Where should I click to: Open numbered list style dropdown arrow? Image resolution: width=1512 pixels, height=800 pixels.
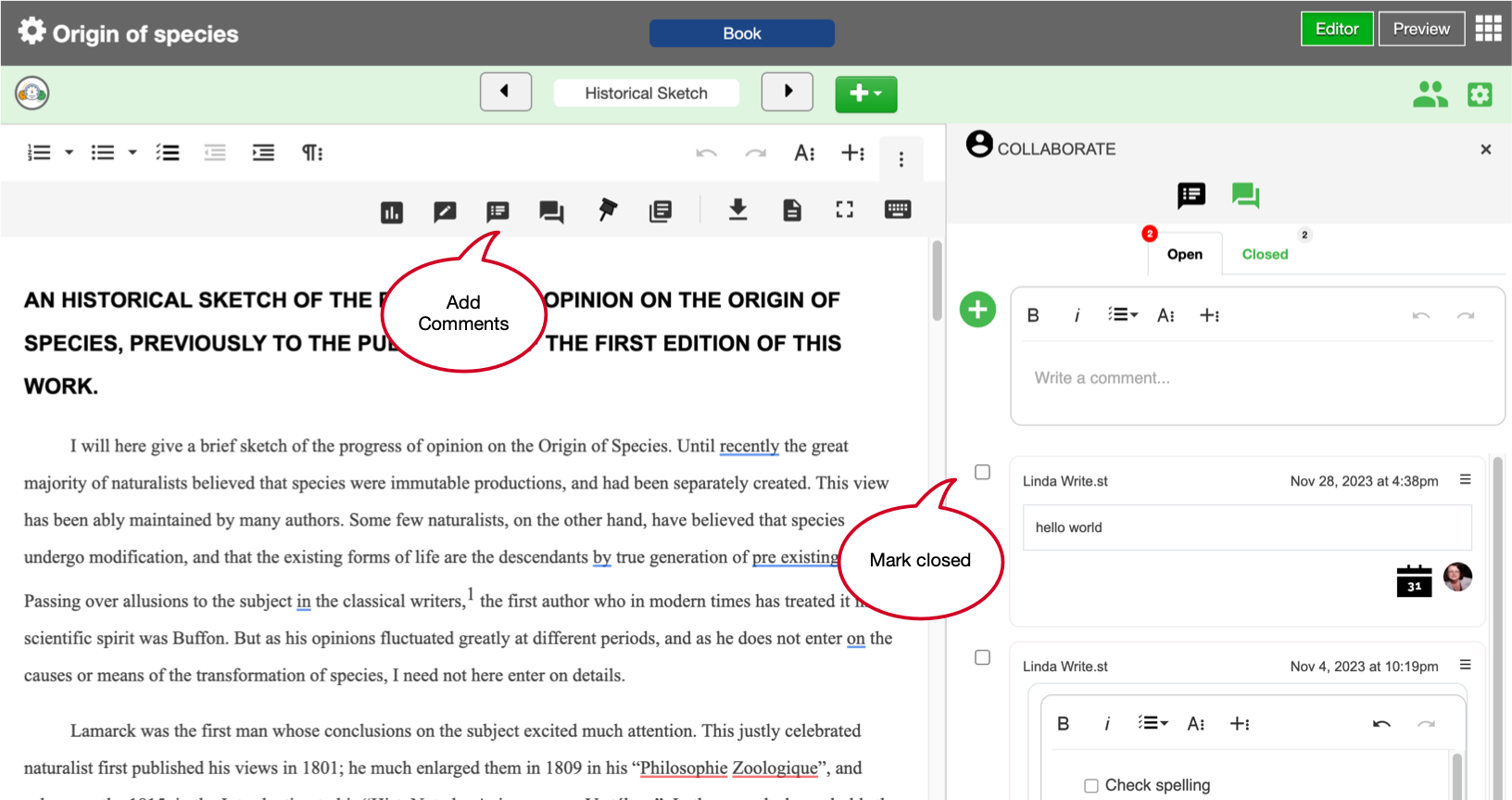click(x=69, y=153)
